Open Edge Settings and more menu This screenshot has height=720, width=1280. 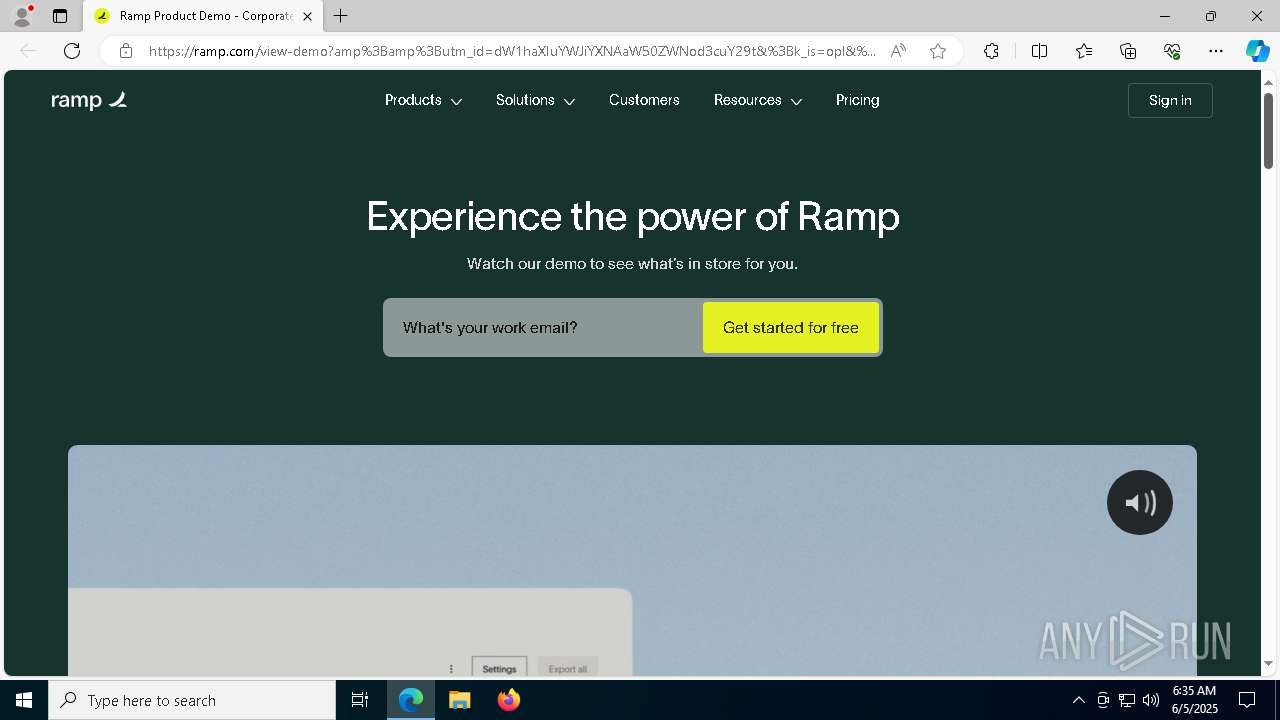point(1216,51)
